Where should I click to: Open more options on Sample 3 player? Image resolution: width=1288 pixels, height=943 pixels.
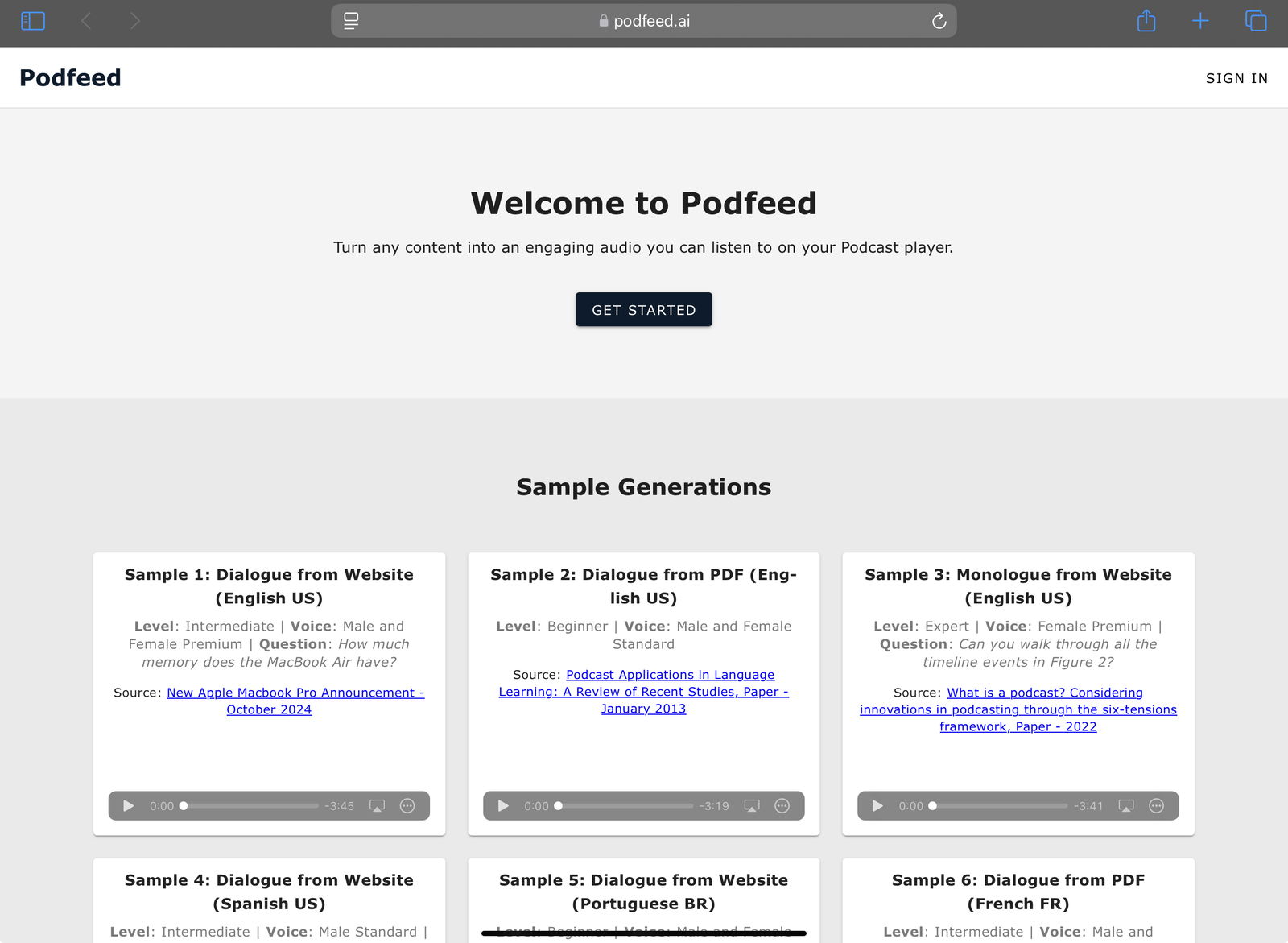[1156, 806]
